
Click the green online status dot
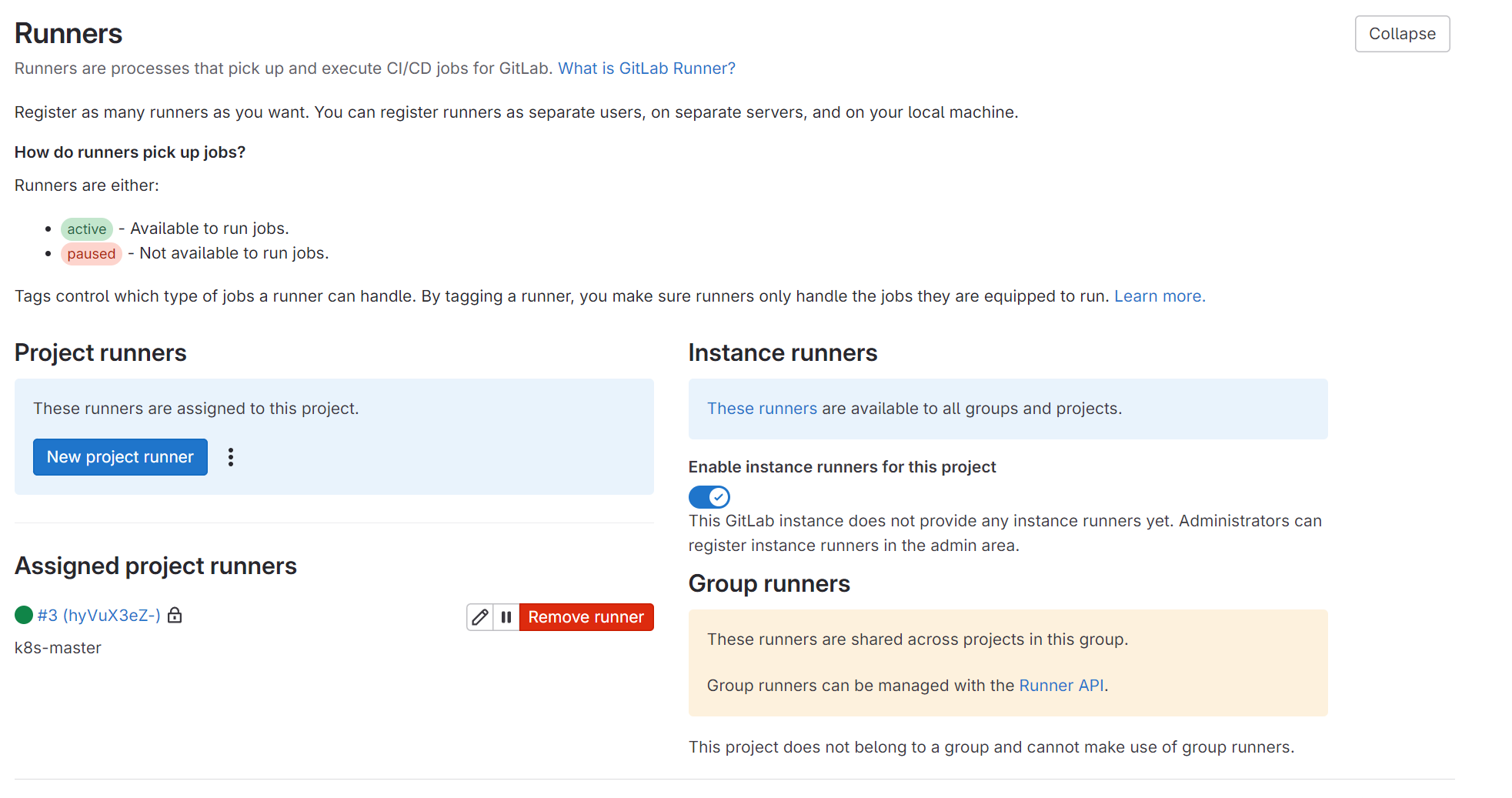(24, 615)
